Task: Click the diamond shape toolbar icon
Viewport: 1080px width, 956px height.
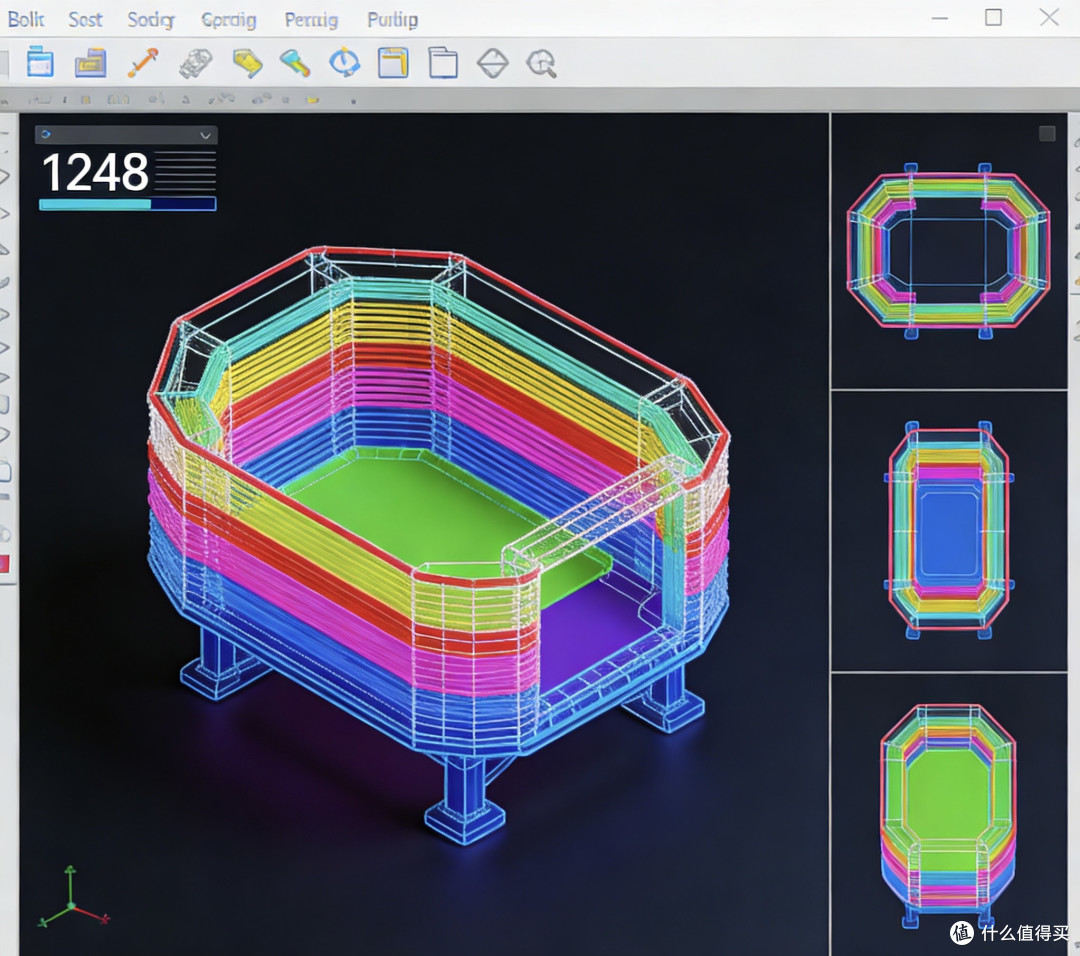Action: (x=492, y=63)
